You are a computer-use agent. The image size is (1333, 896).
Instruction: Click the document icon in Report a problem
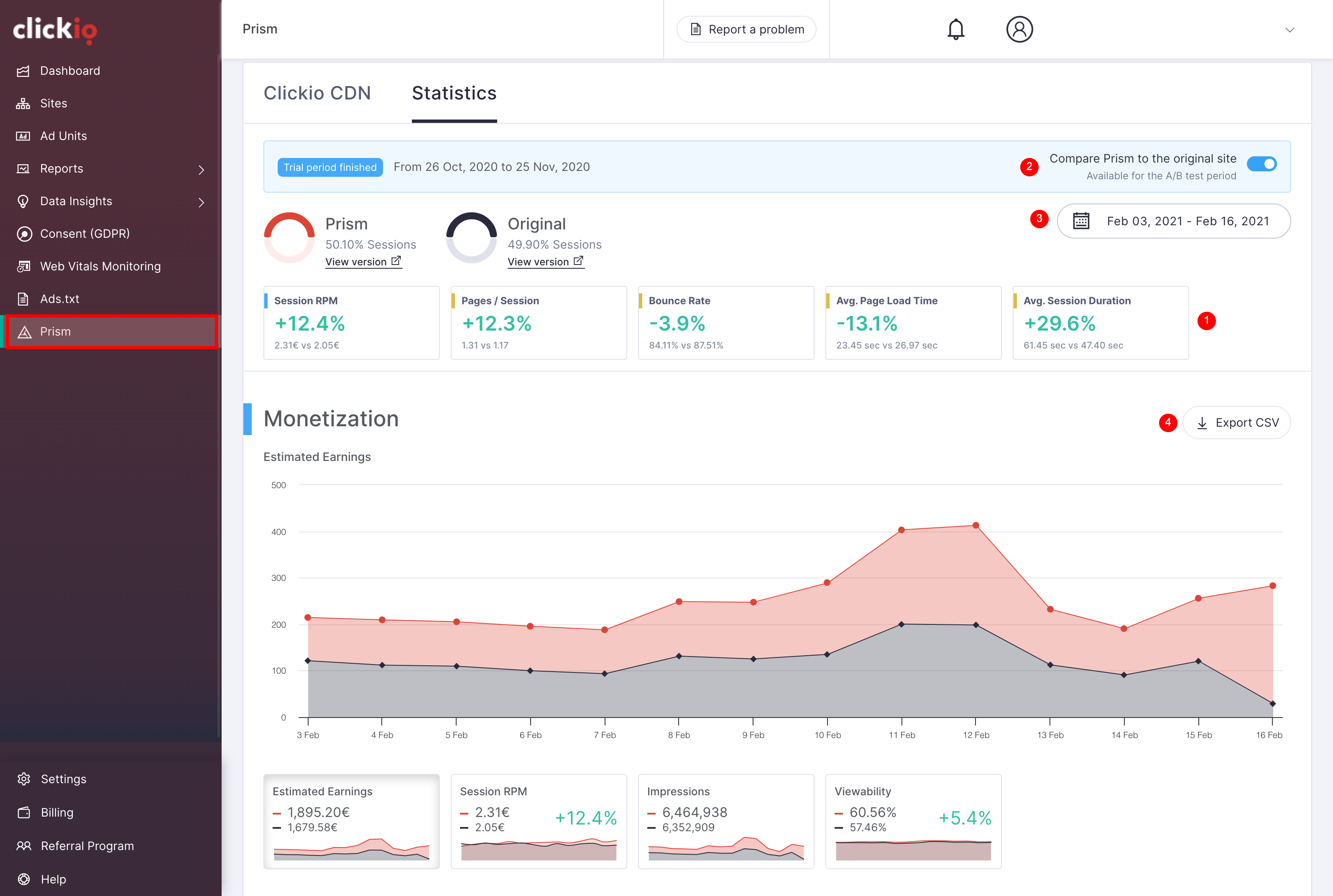(x=696, y=29)
